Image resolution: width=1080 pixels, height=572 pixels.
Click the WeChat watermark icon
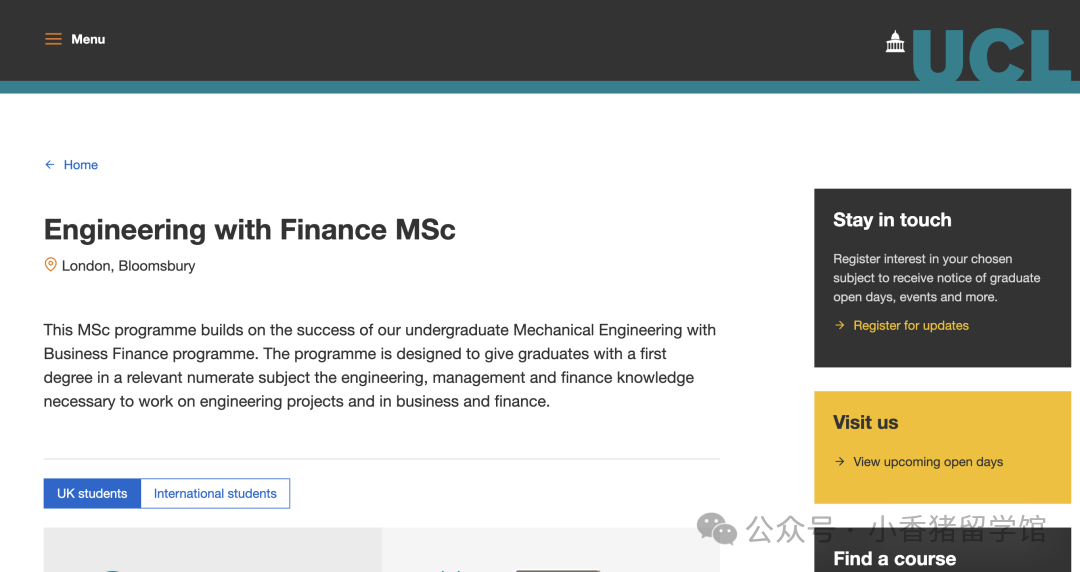tap(716, 529)
